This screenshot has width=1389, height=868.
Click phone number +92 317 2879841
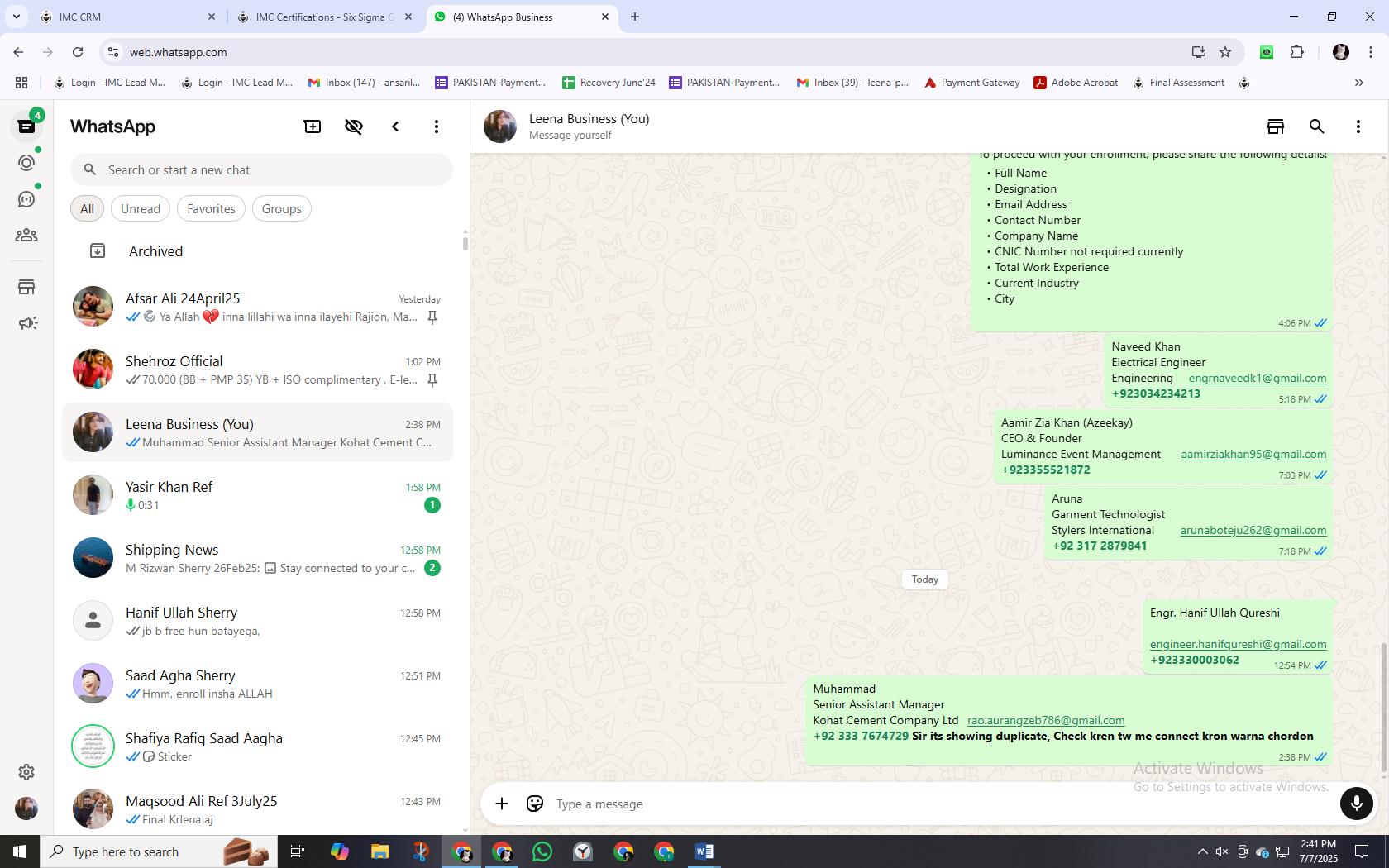[1099, 546]
